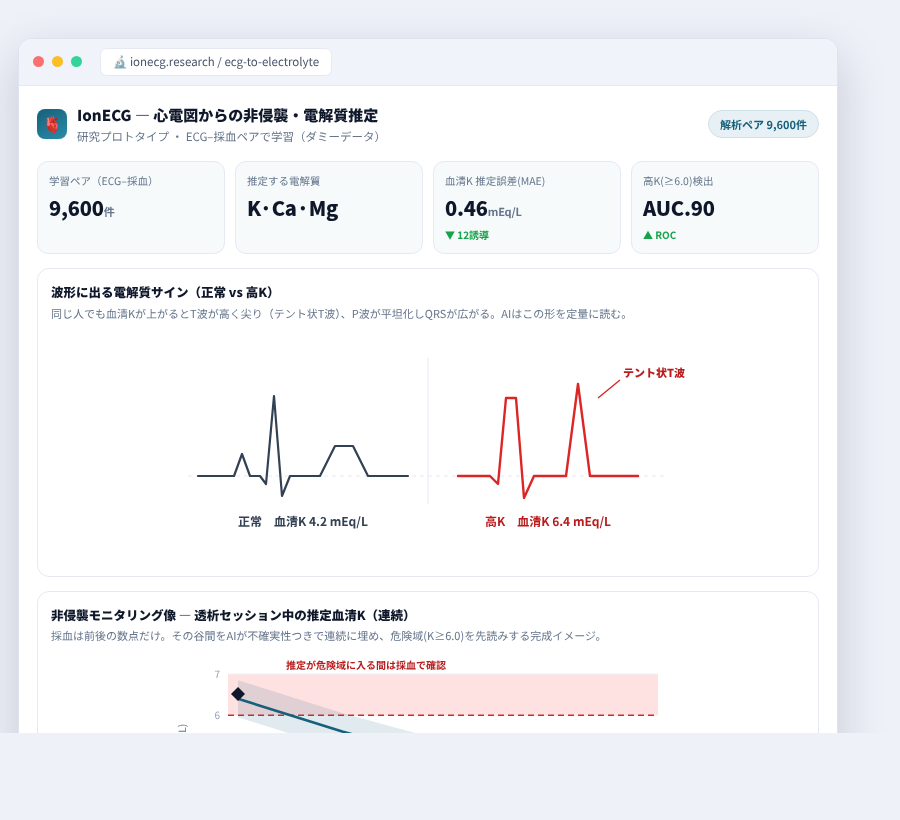
Task: Click the 高K(≥6.0)検出 card label
Action: 678,181
